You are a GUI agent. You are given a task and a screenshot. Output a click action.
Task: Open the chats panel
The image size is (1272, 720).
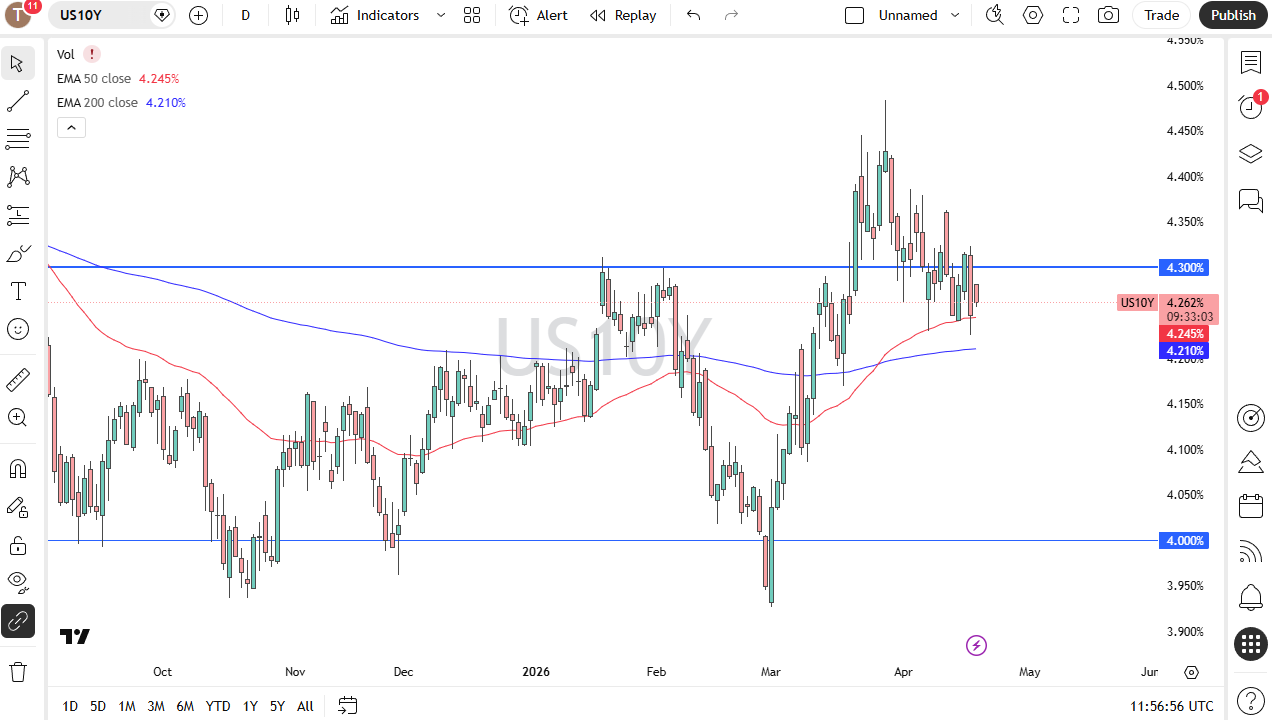[x=1251, y=200]
